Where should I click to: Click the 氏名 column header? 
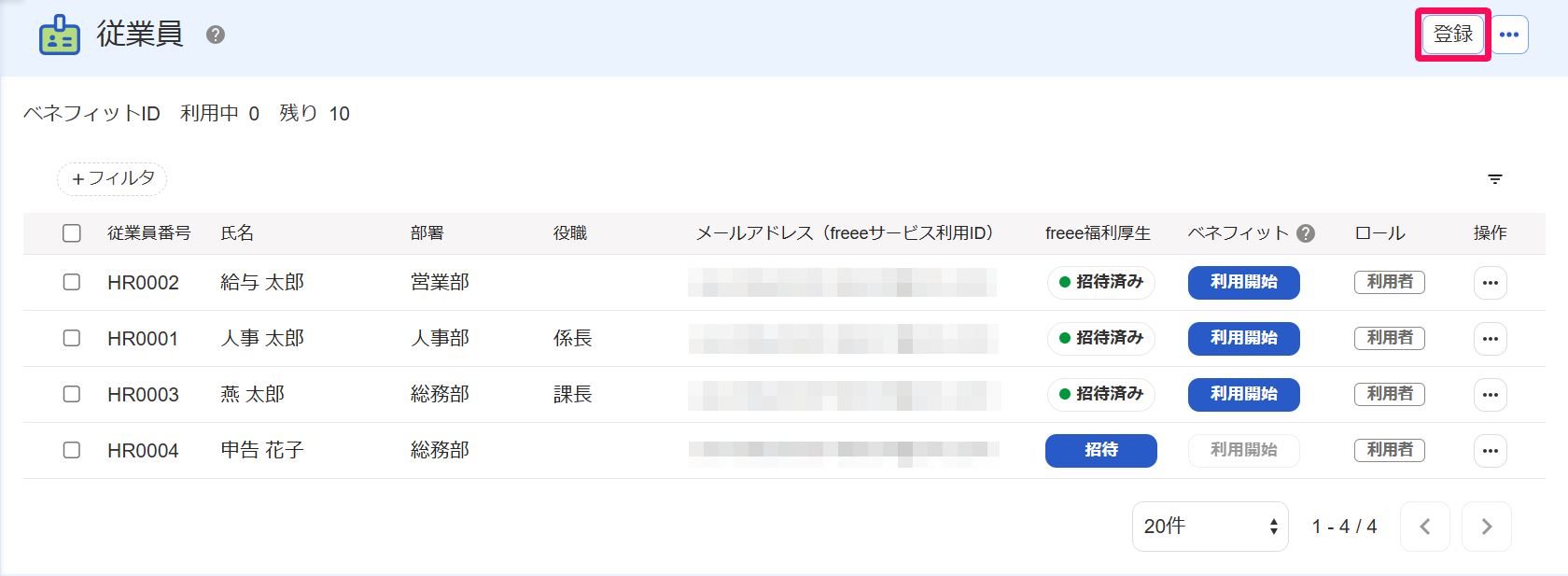[237, 233]
